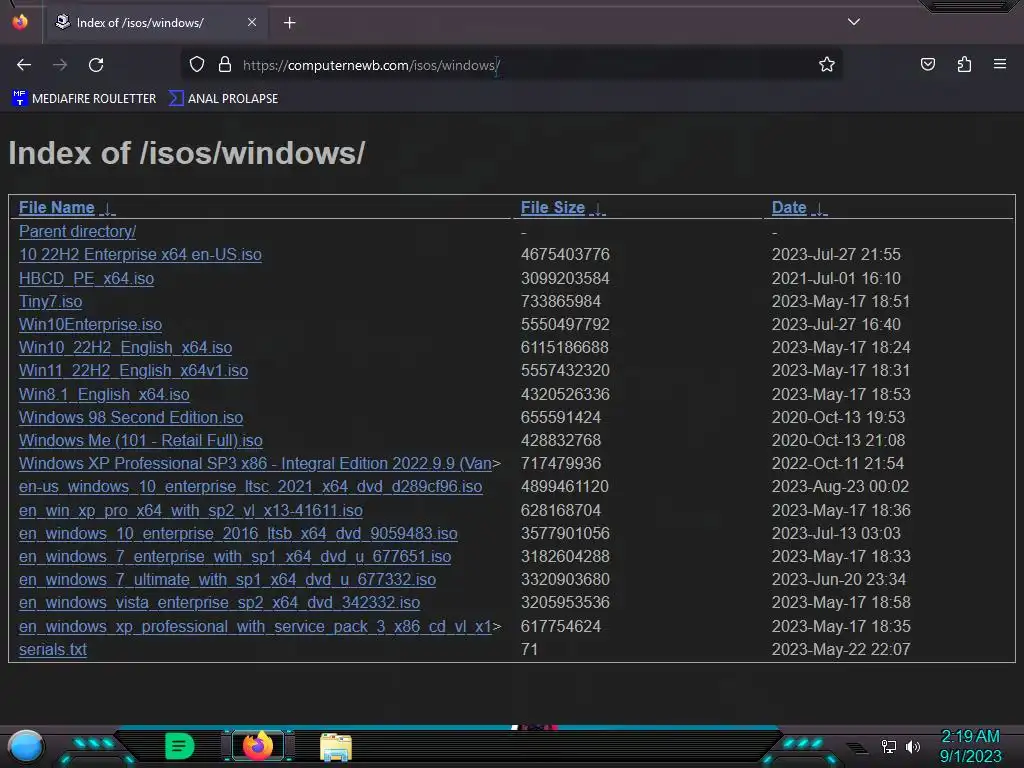Image resolution: width=1024 pixels, height=768 pixels.
Task: Click en_windows_vista_enterprise_sp2 iso
Action: [x=219, y=603]
